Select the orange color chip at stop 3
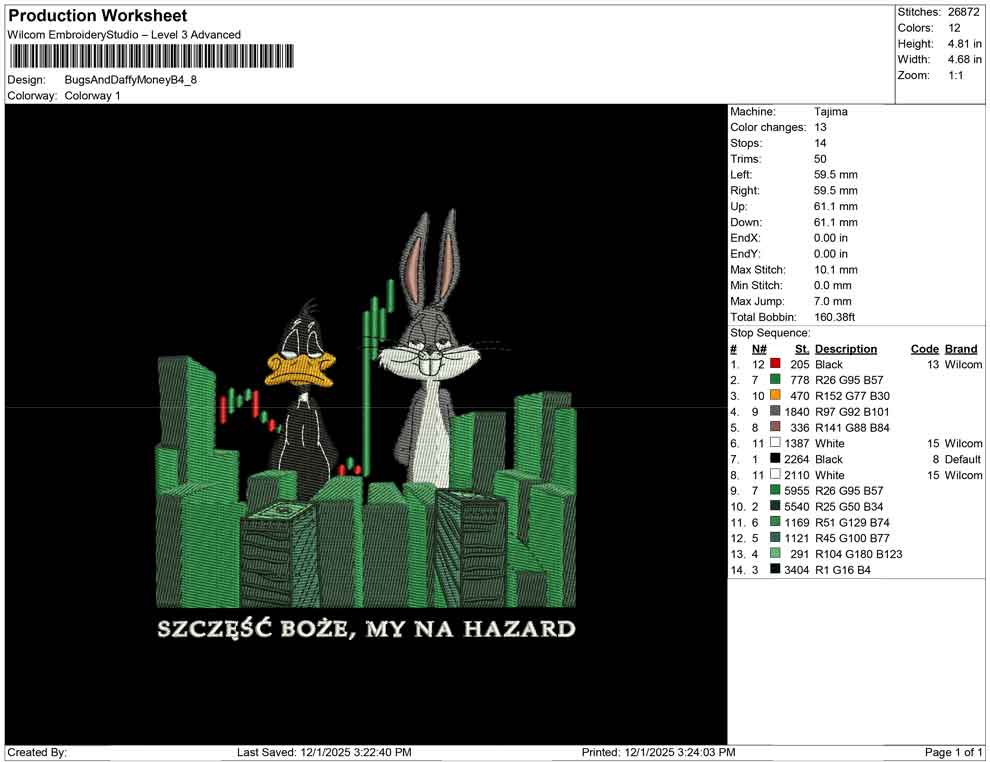 [x=775, y=396]
